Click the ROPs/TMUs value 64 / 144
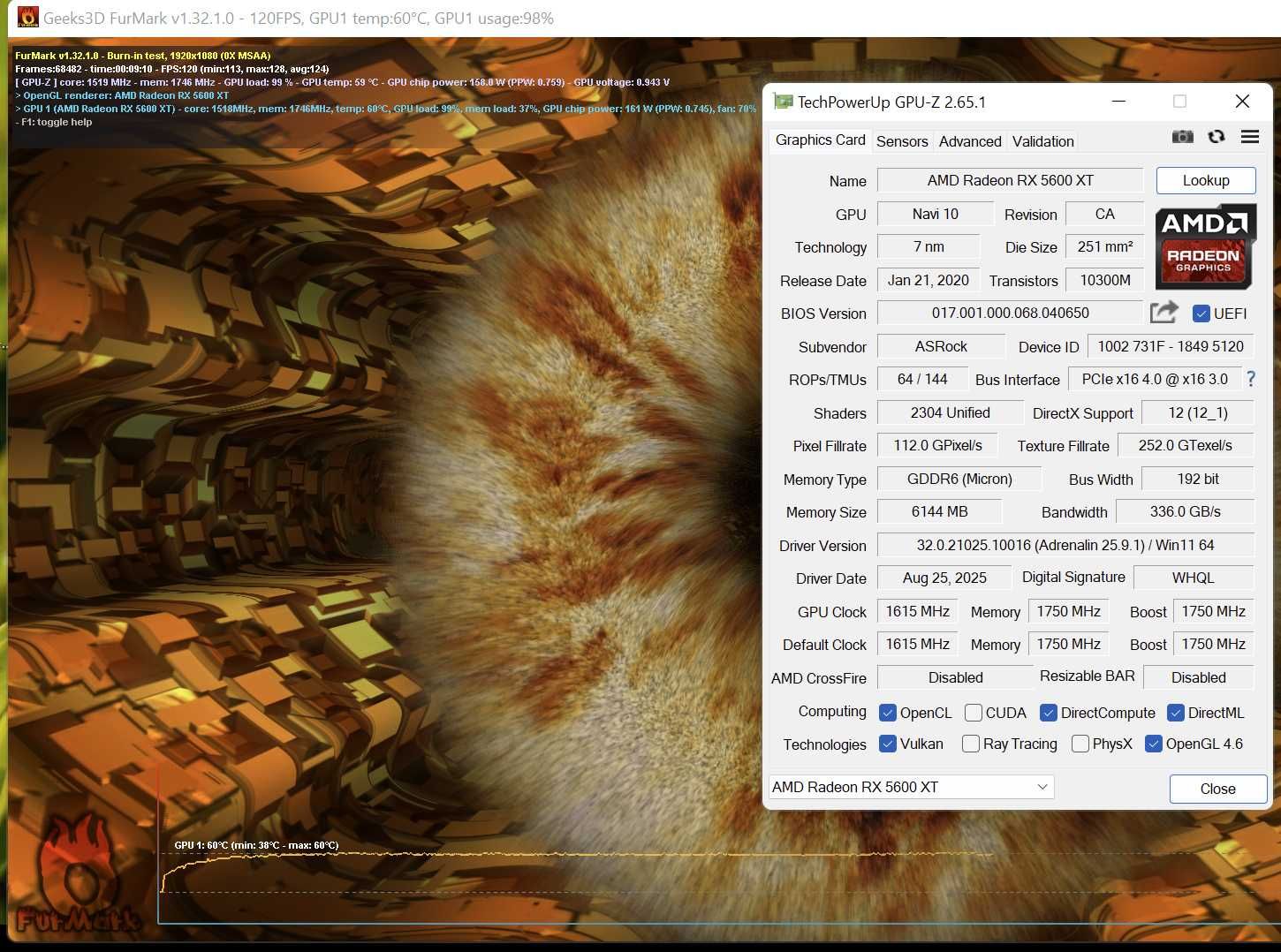This screenshot has width=1281, height=952. (922, 379)
